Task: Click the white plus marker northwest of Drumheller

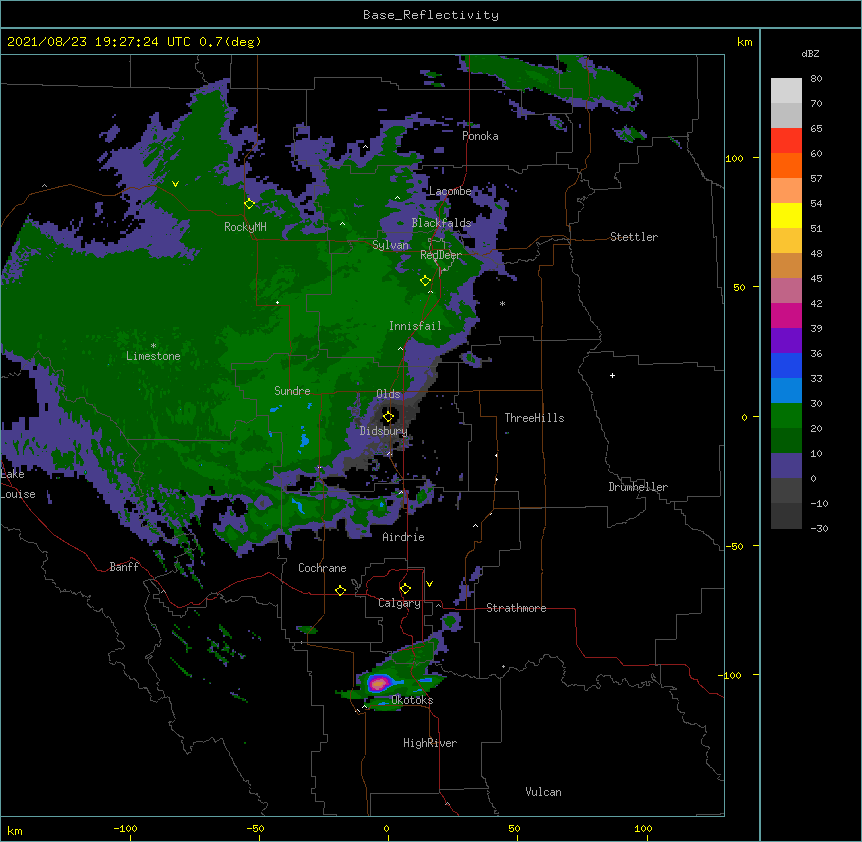Action: (x=612, y=375)
